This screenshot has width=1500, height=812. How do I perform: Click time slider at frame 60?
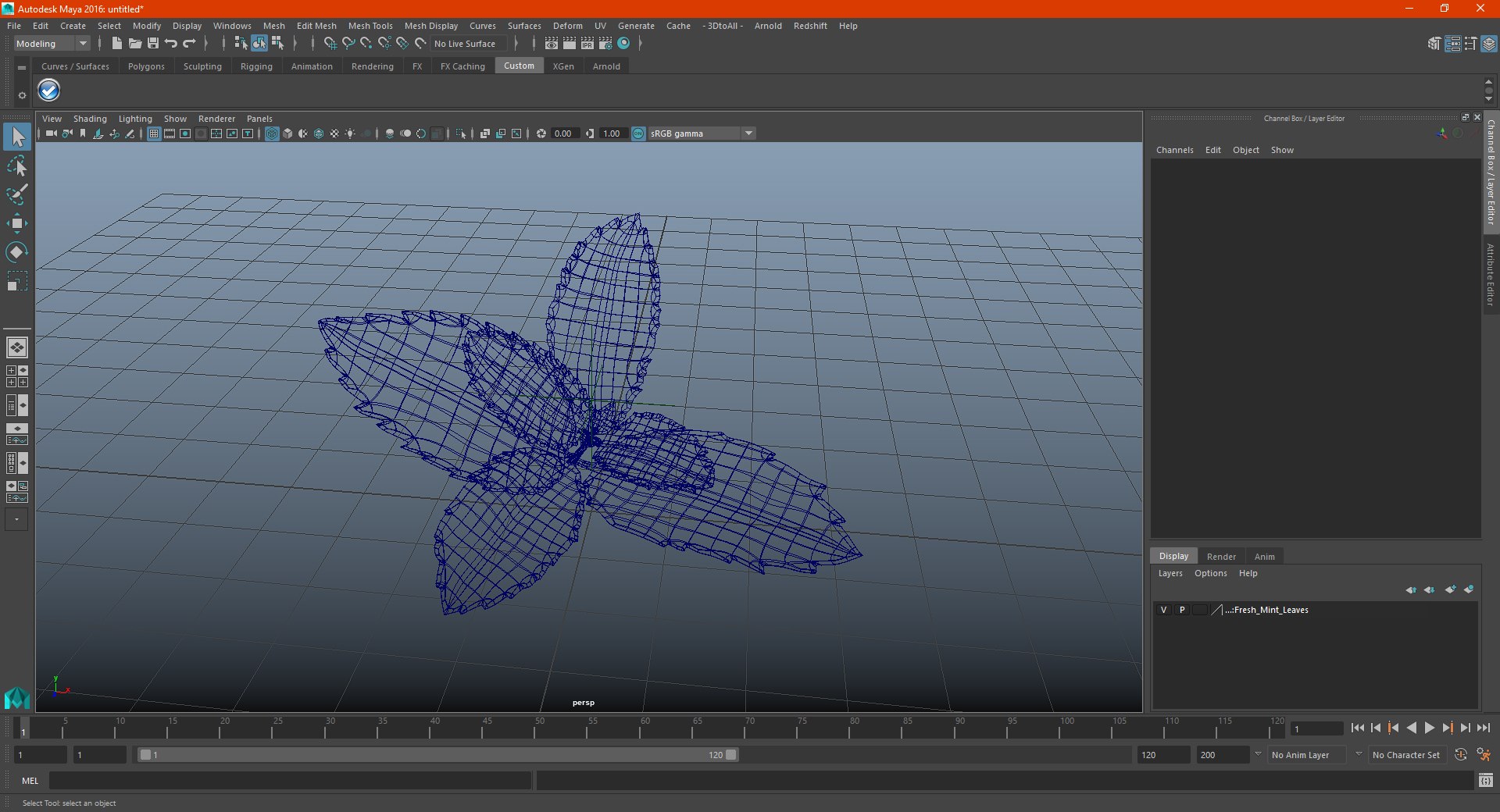pyautogui.click(x=639, y=728)
